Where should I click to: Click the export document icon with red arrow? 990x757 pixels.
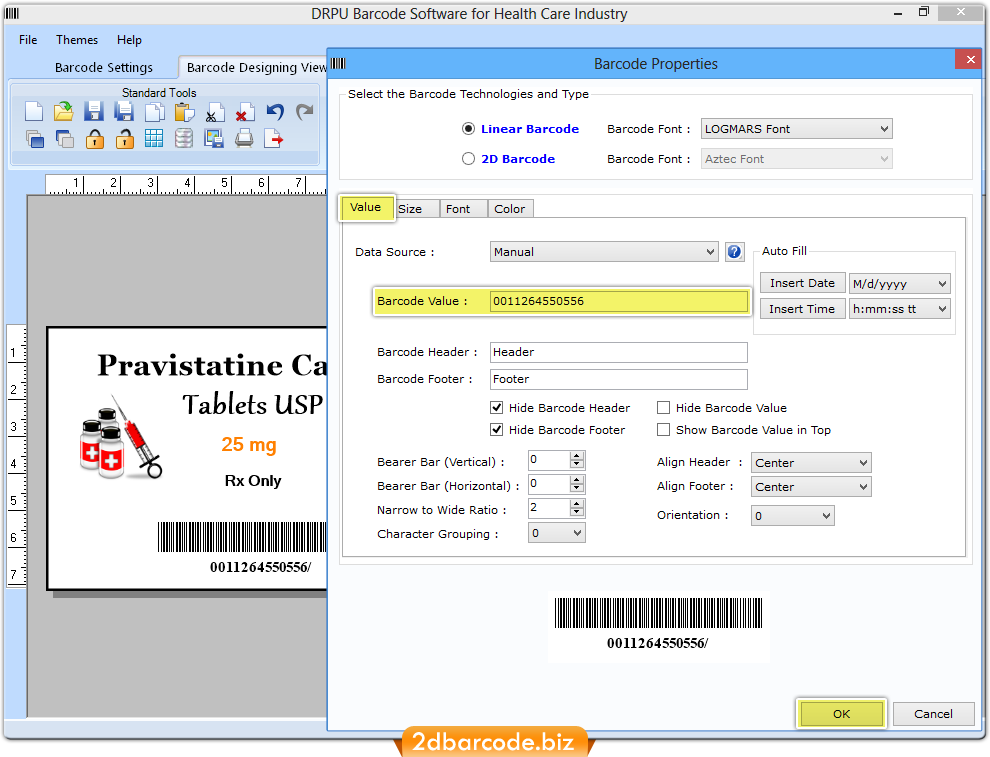[273, 138]
